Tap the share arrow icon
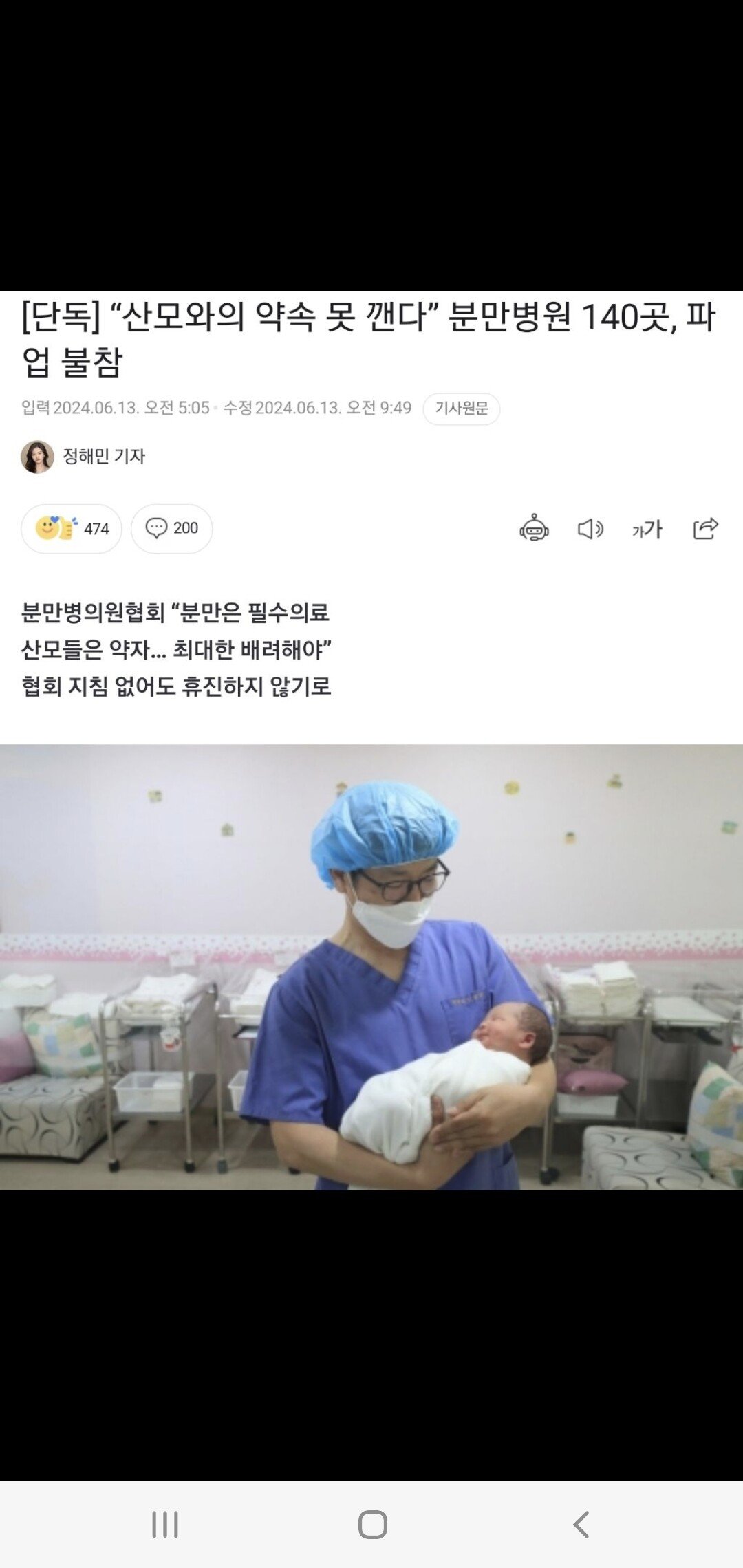 click(x=705, y=528)
